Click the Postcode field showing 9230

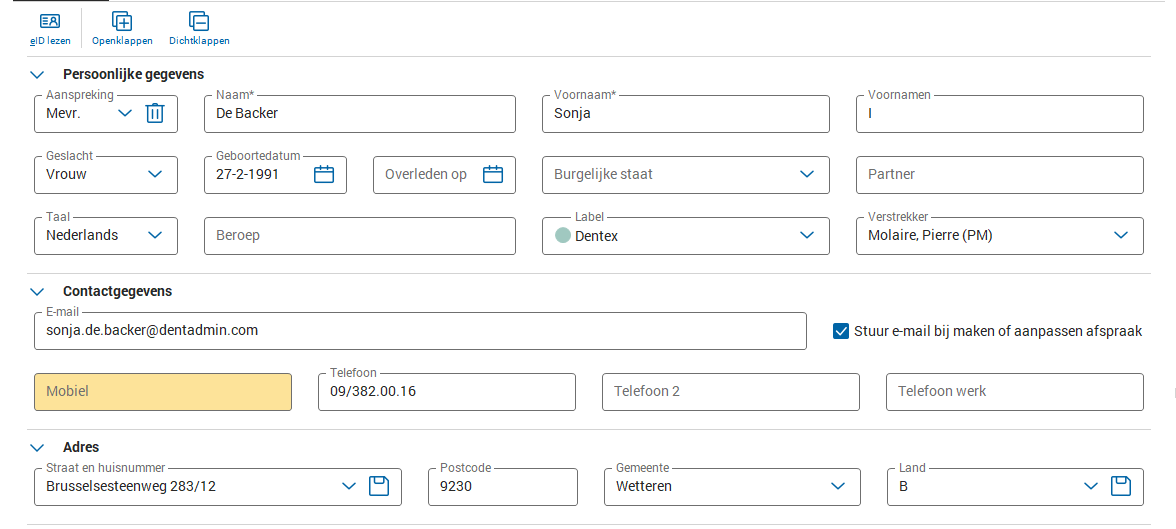[503, 487]
